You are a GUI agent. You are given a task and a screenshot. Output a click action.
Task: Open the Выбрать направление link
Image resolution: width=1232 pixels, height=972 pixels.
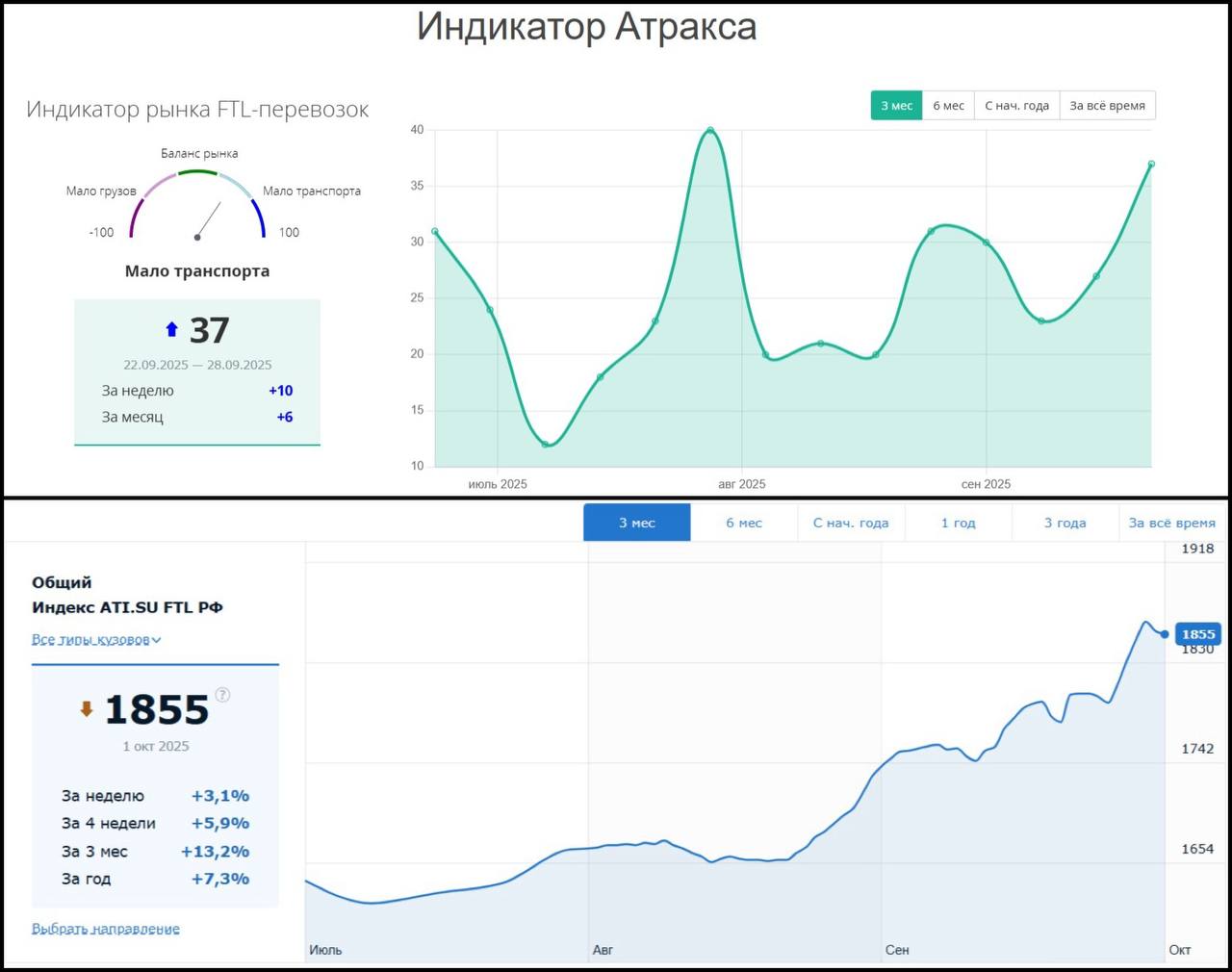[x=106, y=929]
